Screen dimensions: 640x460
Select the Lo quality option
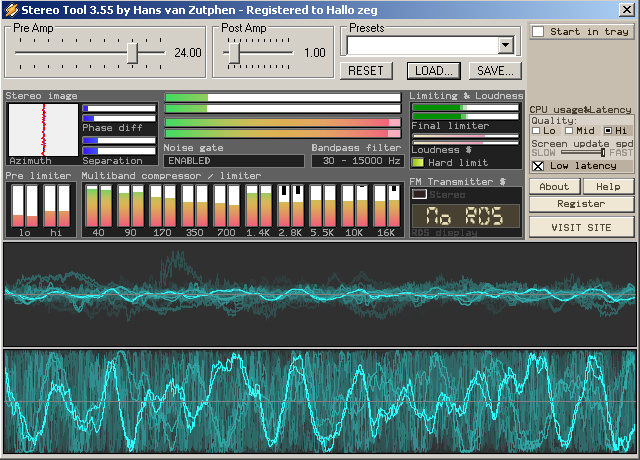(x=538, y=131)
